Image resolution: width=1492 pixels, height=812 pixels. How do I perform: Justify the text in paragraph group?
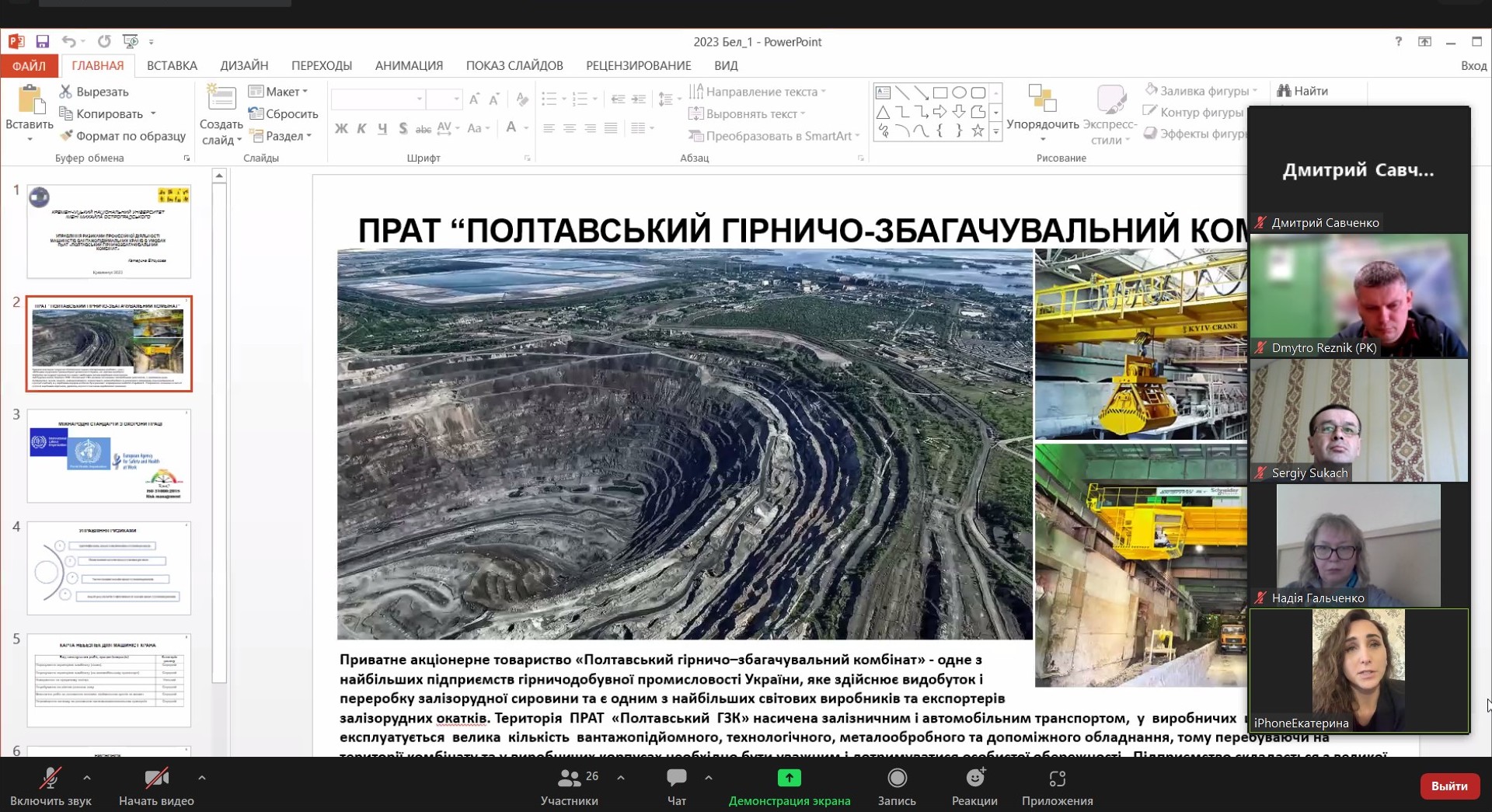coord(612,128)
